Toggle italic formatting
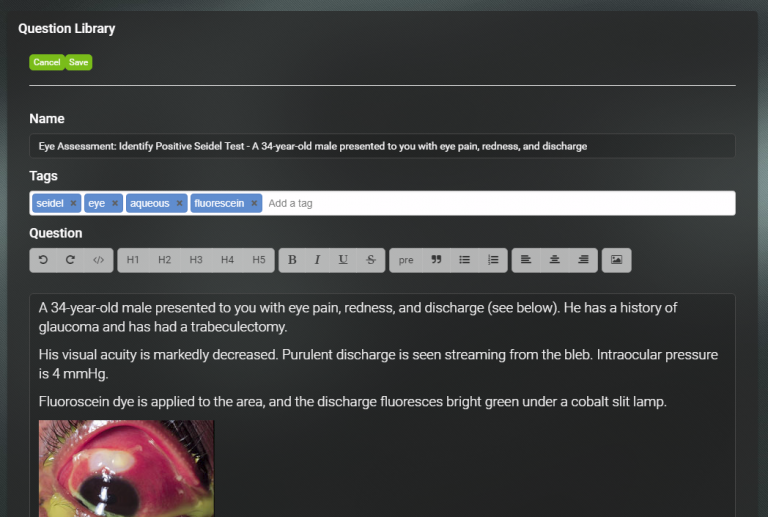 [317, 260]
